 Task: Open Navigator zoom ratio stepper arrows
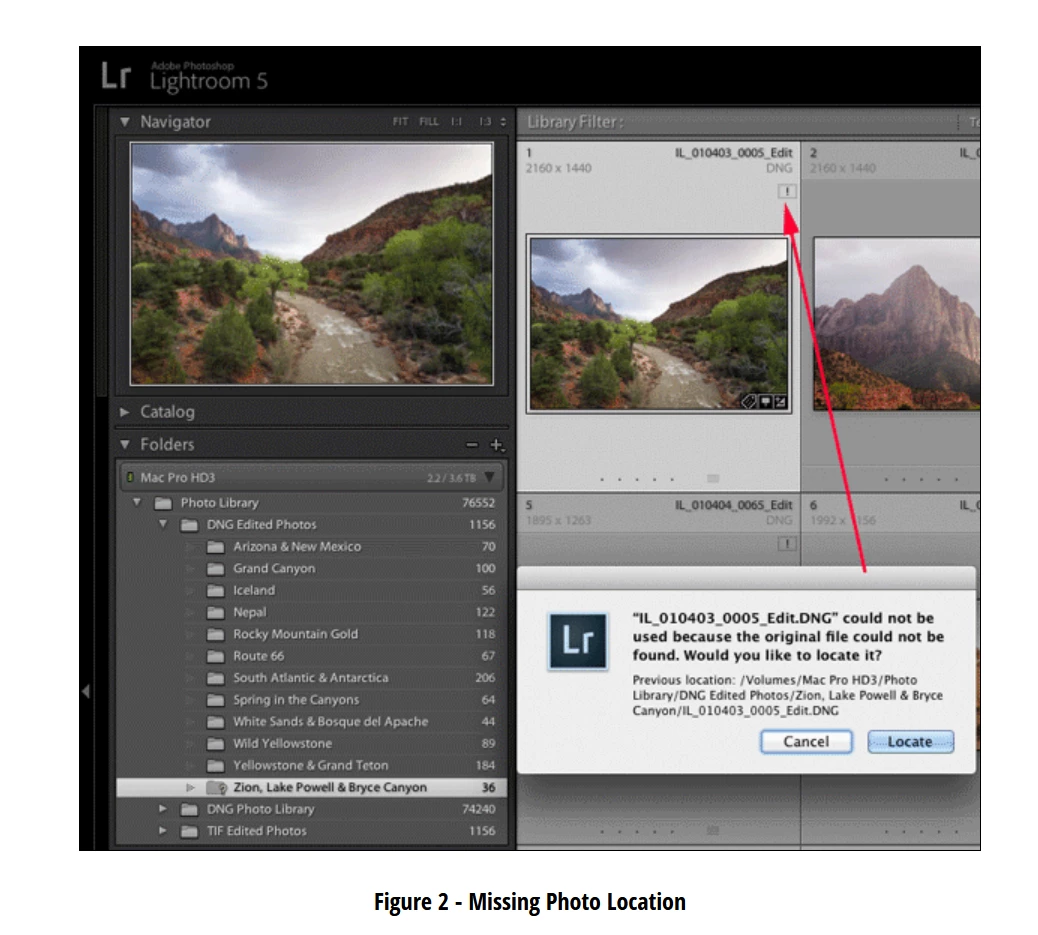tap(503, 122)
